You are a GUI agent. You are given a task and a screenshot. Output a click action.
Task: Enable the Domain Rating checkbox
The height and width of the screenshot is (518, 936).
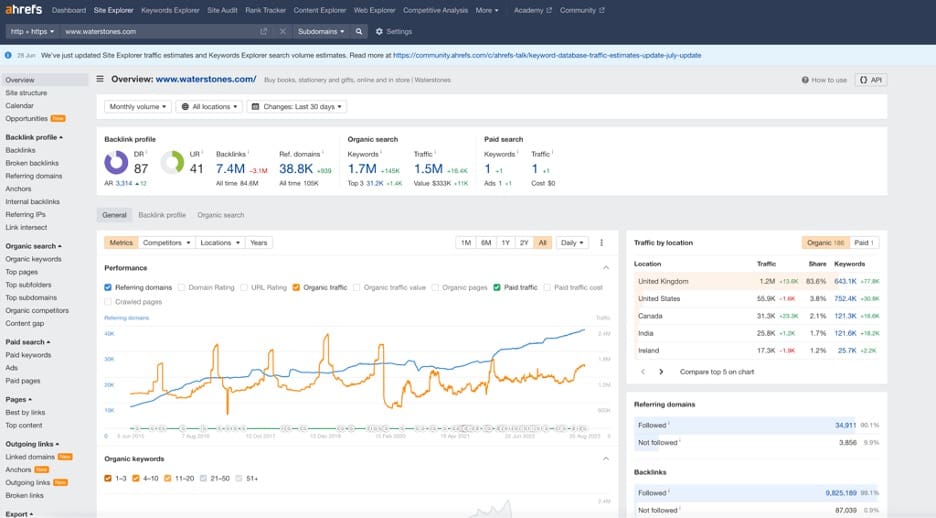(182, 287)
